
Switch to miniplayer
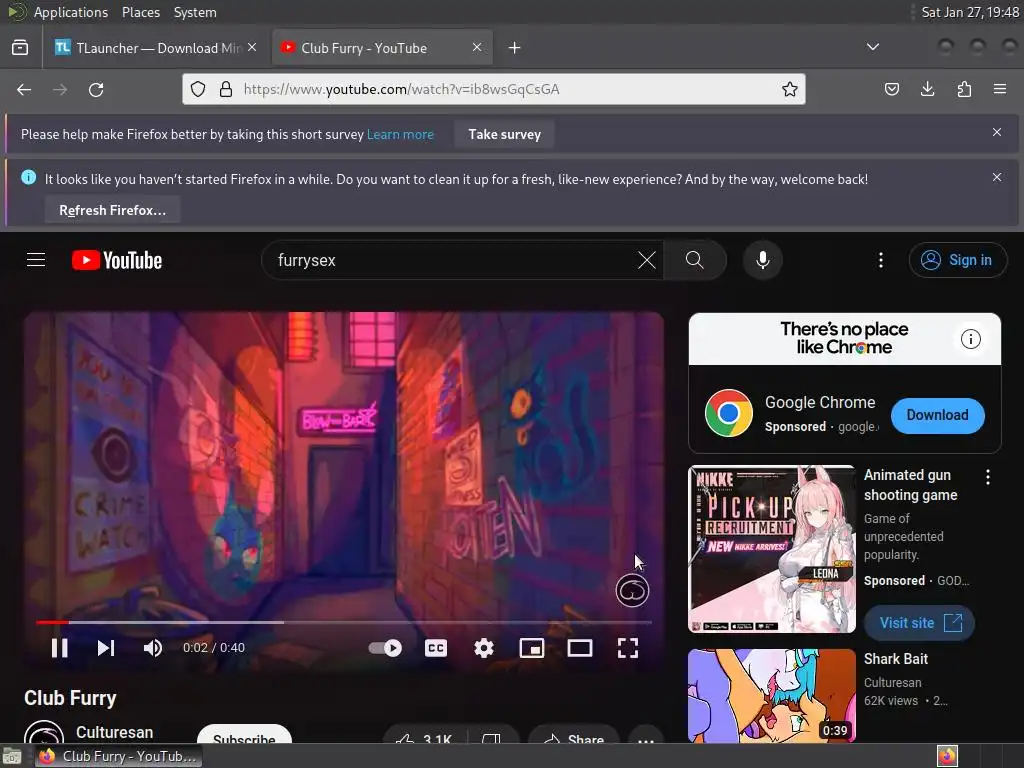532,648
